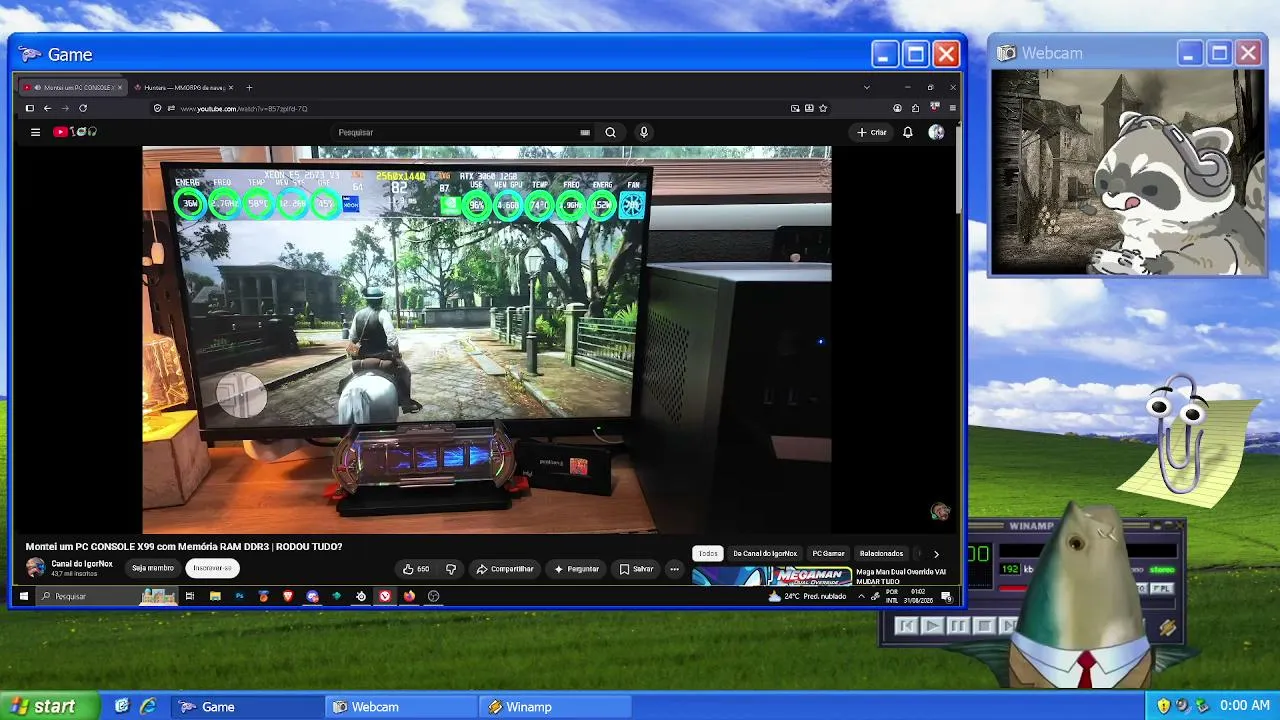Open the Mega Man Dual Override thumbnail

[772, 577]
